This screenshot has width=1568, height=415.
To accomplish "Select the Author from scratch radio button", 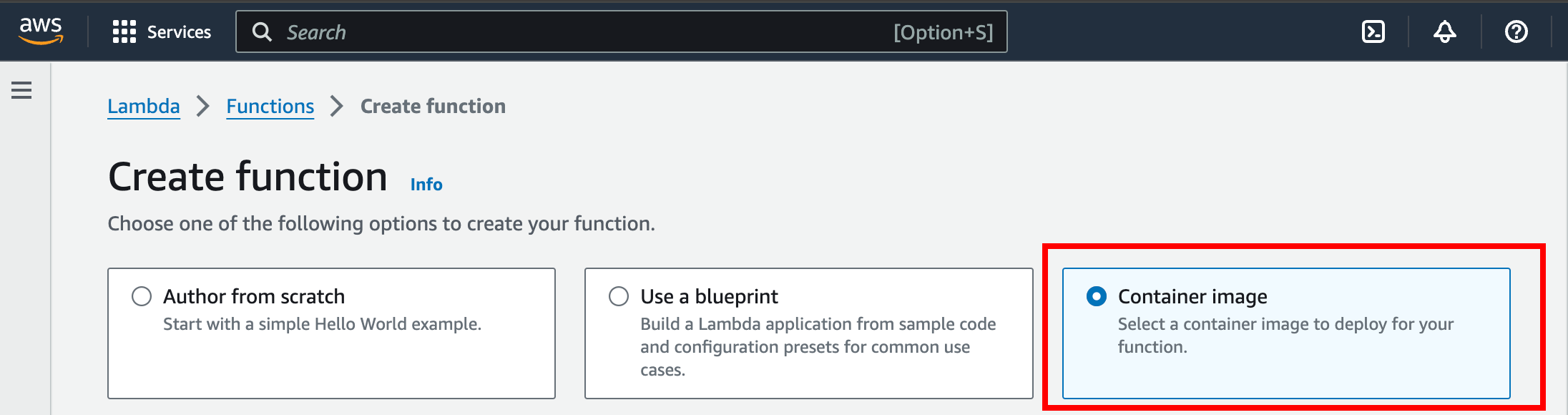I will (142, 296).
